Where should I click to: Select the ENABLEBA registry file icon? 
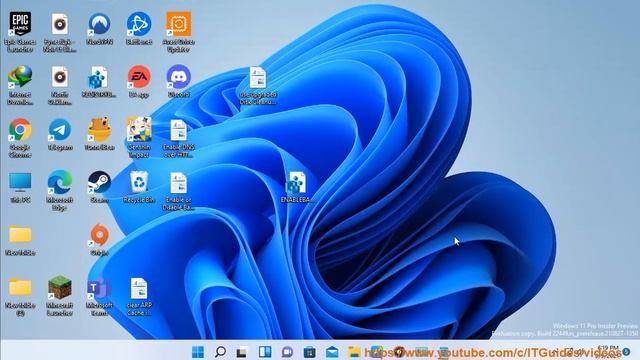click(x=297, y=187)
